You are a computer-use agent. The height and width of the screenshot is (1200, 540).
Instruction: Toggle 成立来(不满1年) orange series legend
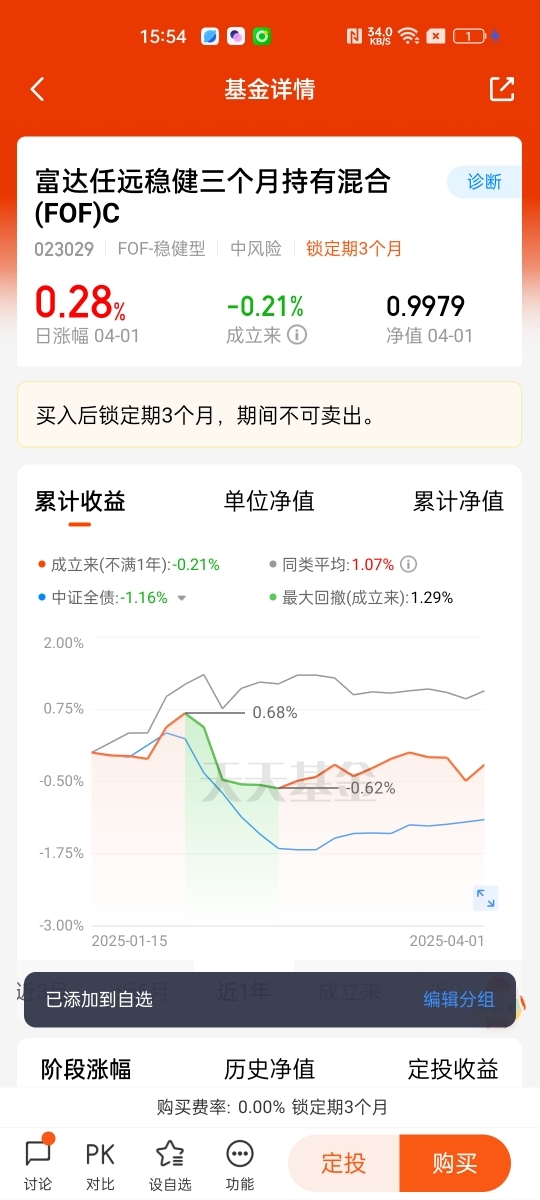point(128,564)
